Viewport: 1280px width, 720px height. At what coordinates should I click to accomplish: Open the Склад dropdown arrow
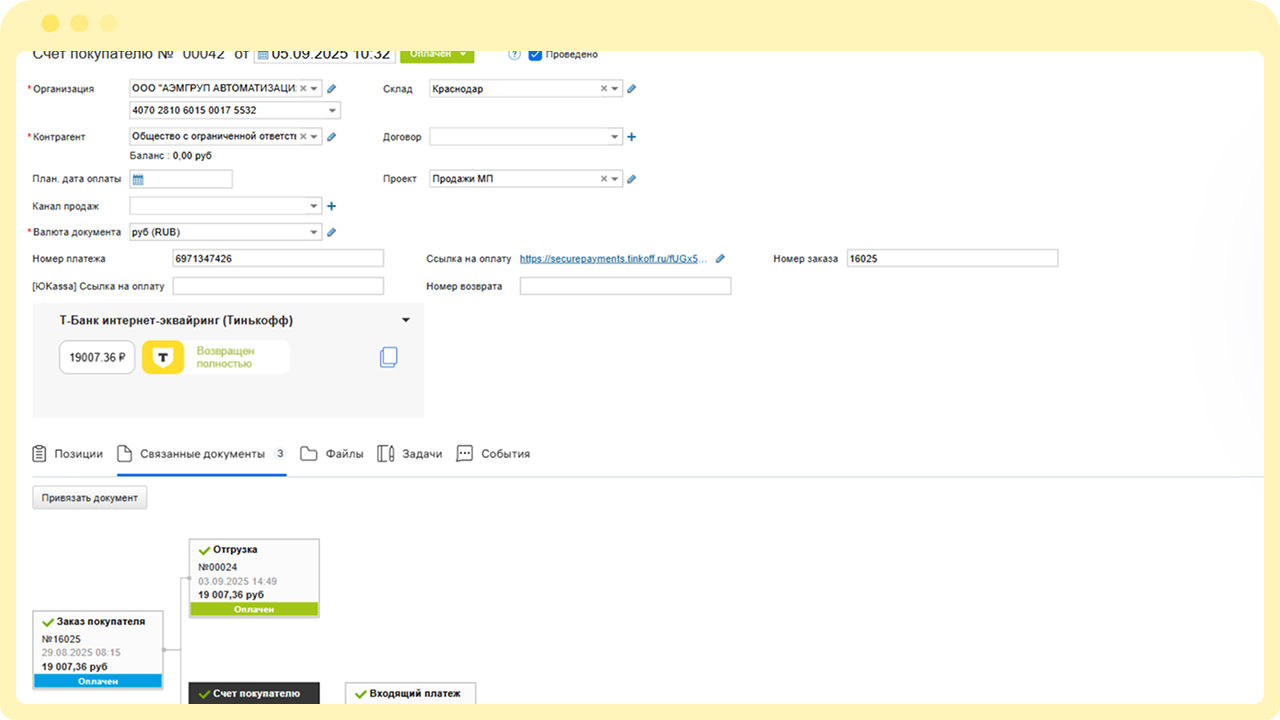tap(615, 88)
